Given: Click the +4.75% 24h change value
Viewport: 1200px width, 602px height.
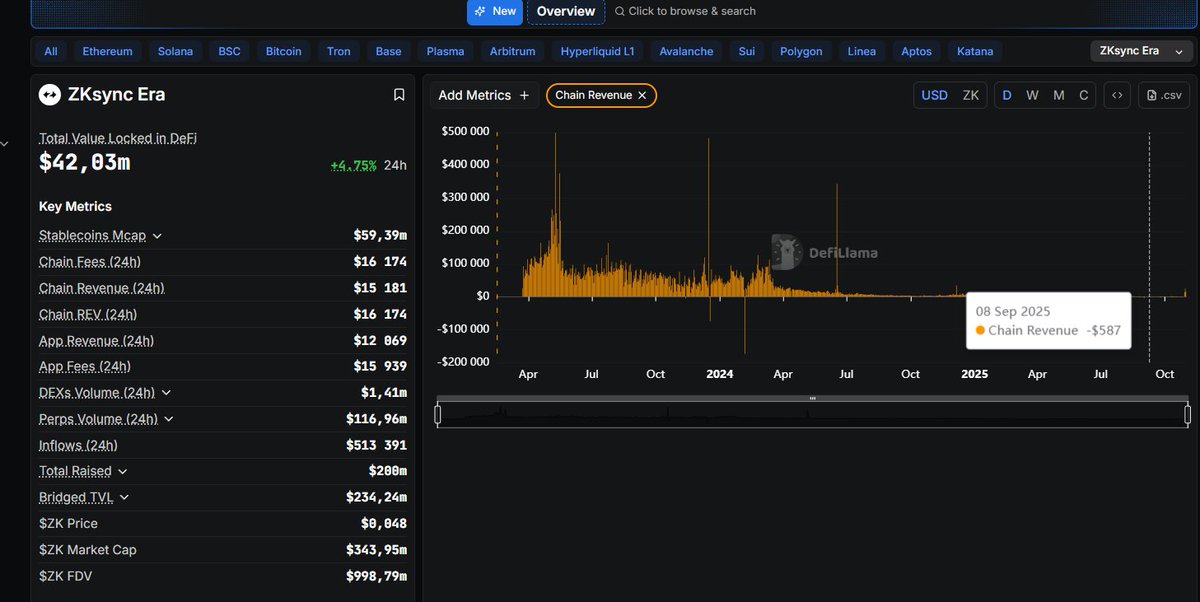Looking at the screenshot, I should (353, 165).
